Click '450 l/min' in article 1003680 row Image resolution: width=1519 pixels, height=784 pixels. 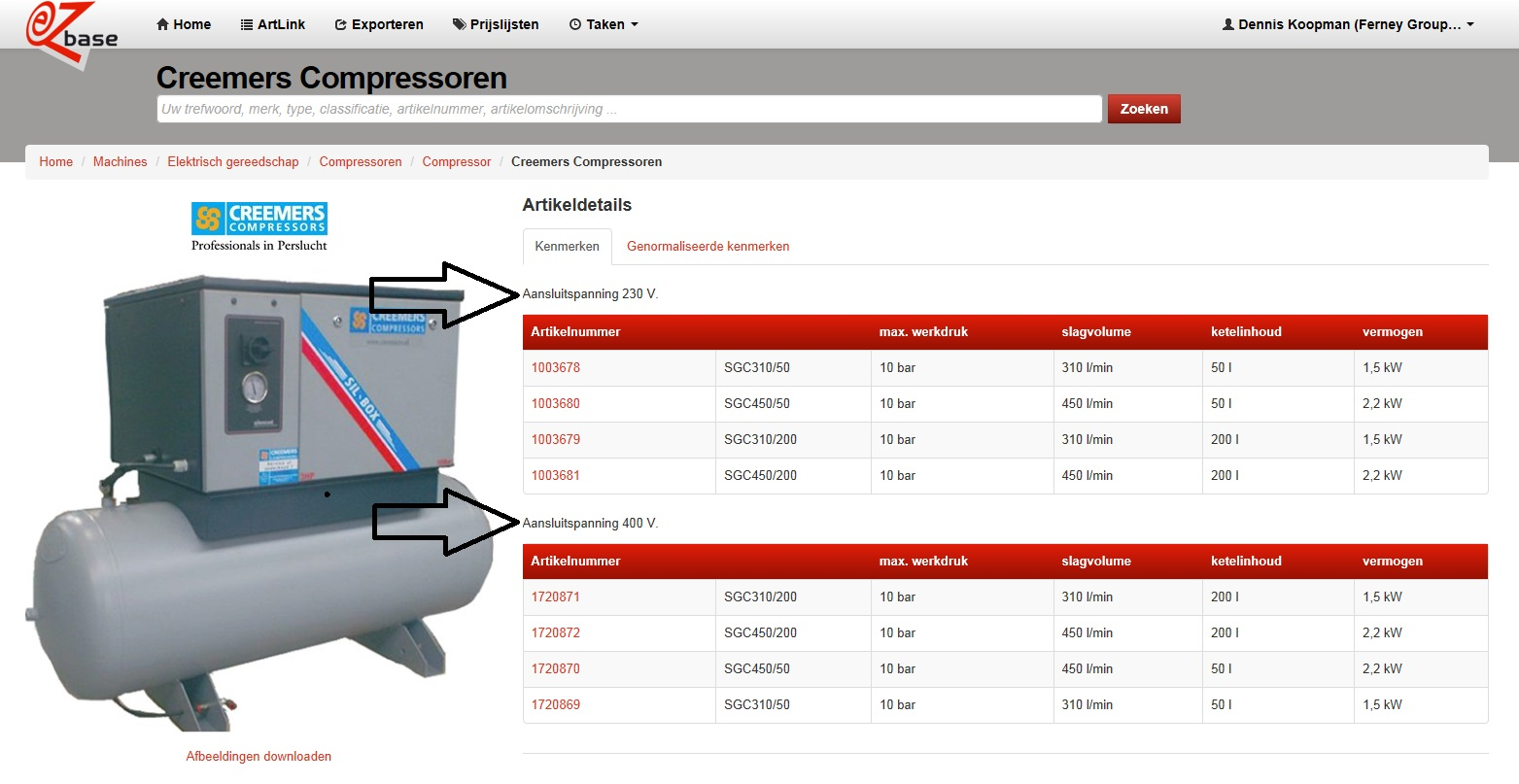pyautogui.click(x=1087, y=403)
